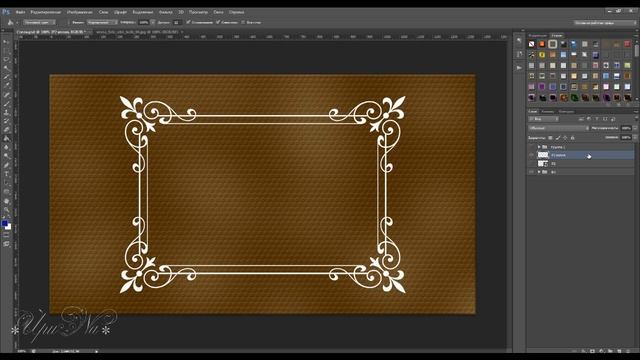Viewport: 640px width, 360px height.
Task: Select the Magic Wand tool
Action: coord(6,69)
